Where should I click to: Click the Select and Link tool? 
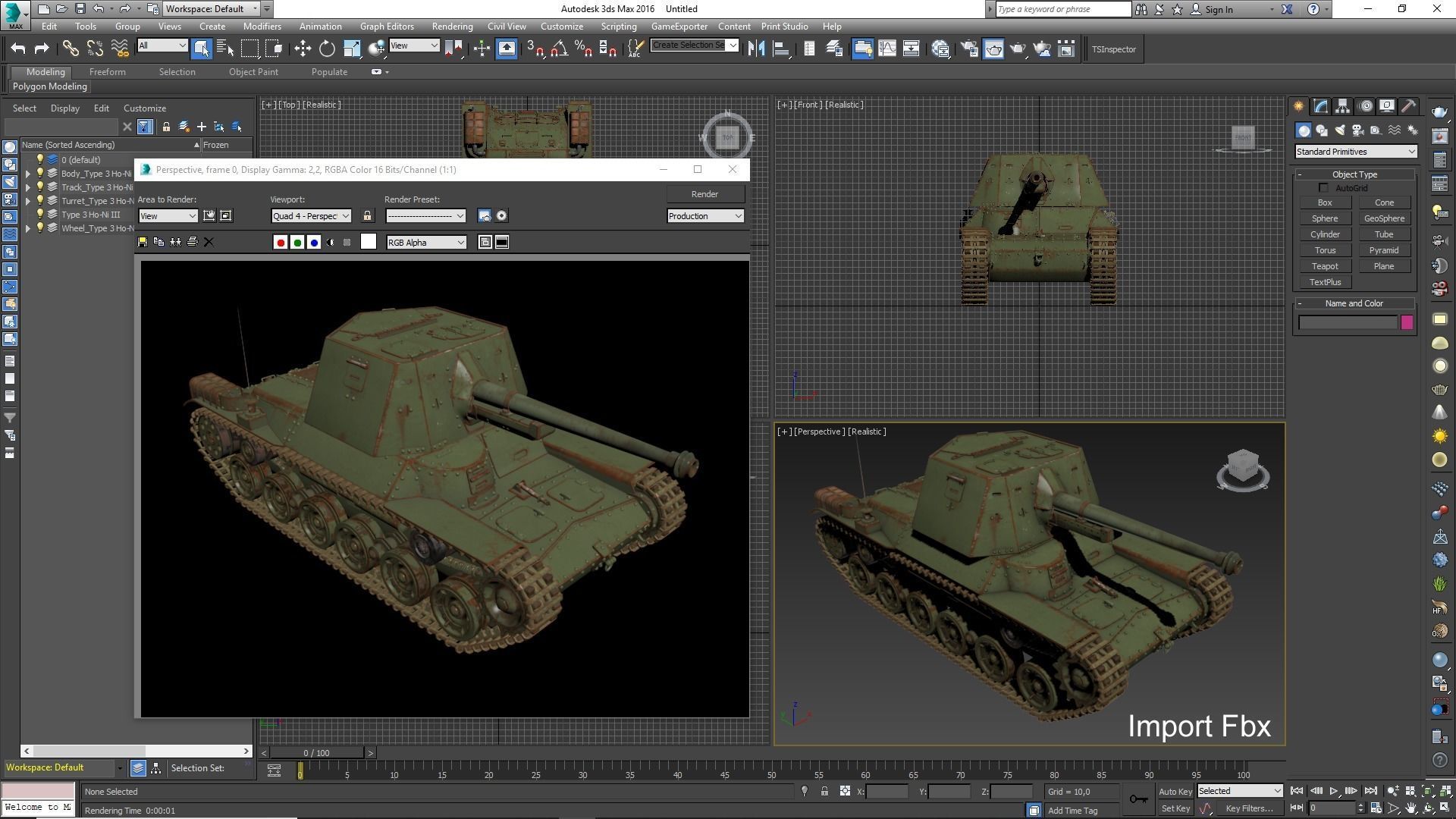[70, 49]
